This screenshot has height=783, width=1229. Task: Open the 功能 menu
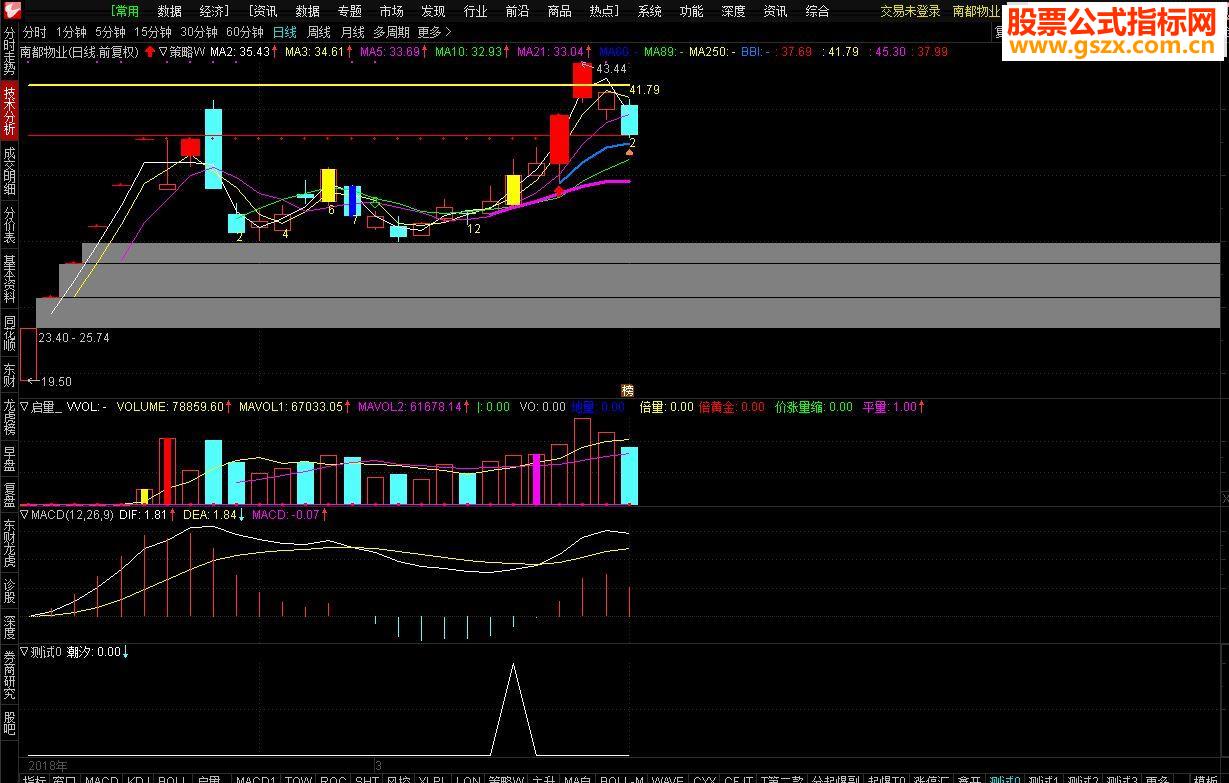(x=691, y=11)
